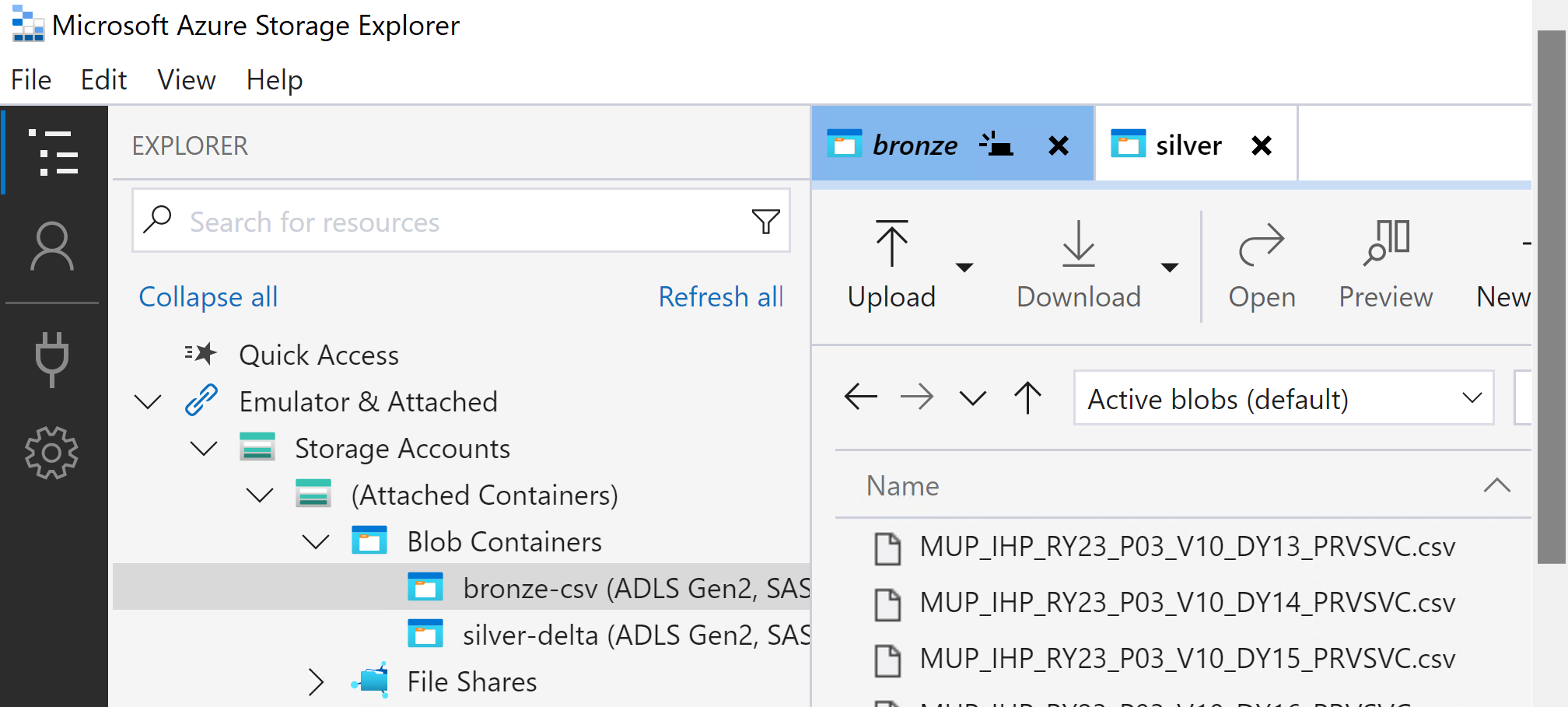The height and width of the screenshot is (707, 1568).
Task: Open the Download dropdown arrow
Action: coord(1169,267)
